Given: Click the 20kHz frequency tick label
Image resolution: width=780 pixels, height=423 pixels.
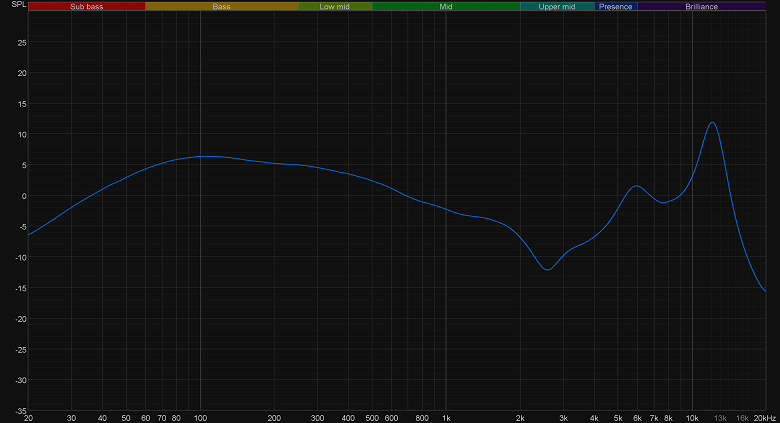Looking at the screenshot, I should (x=765, y=418).
